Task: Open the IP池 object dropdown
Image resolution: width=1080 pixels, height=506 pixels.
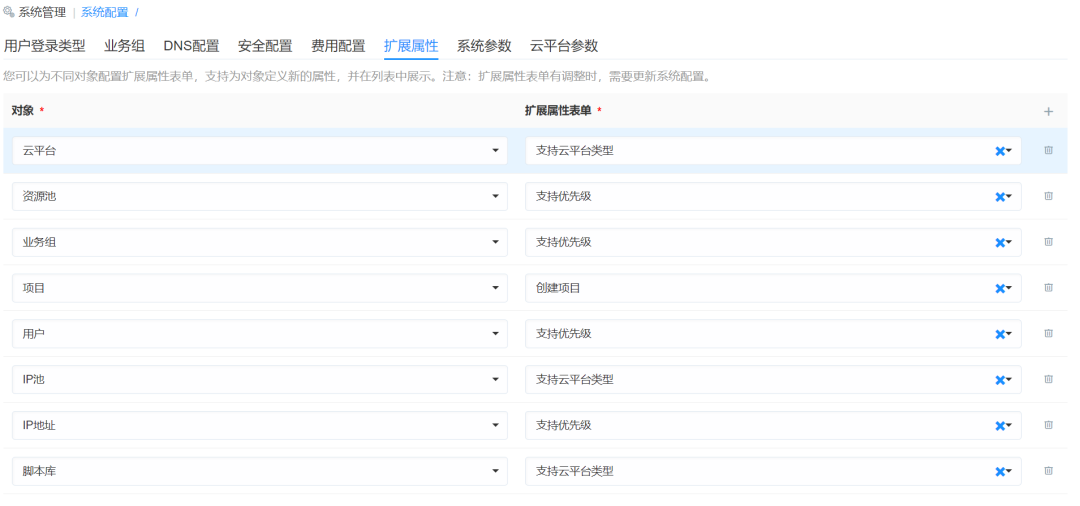Action: pos(260,379)
